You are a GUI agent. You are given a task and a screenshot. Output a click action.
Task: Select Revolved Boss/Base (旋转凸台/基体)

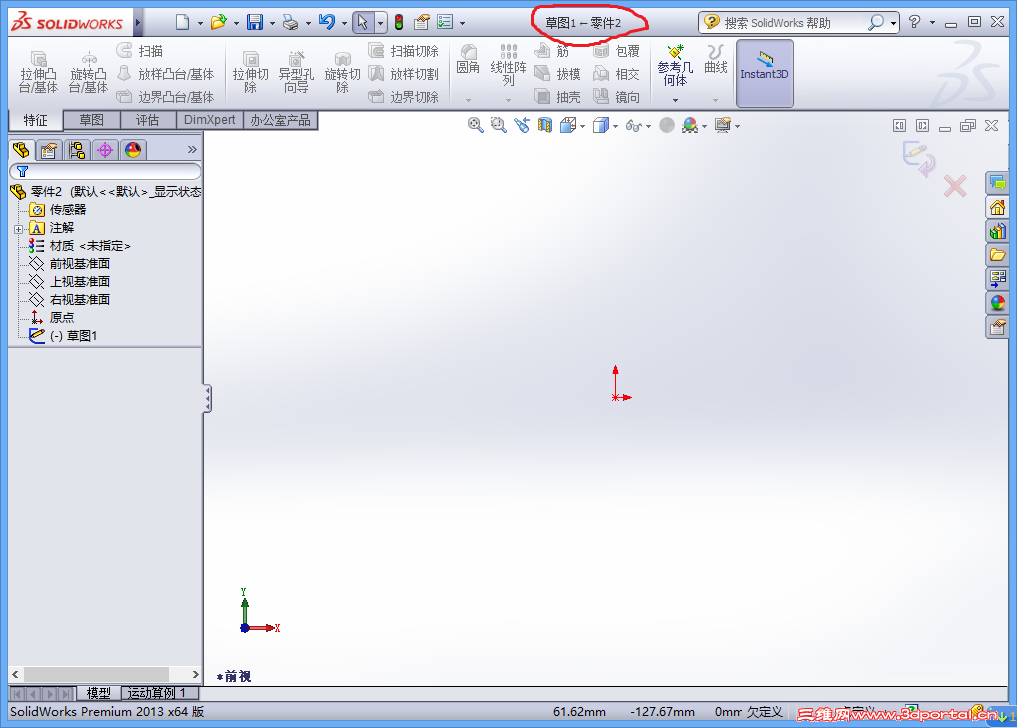(89, 72)
